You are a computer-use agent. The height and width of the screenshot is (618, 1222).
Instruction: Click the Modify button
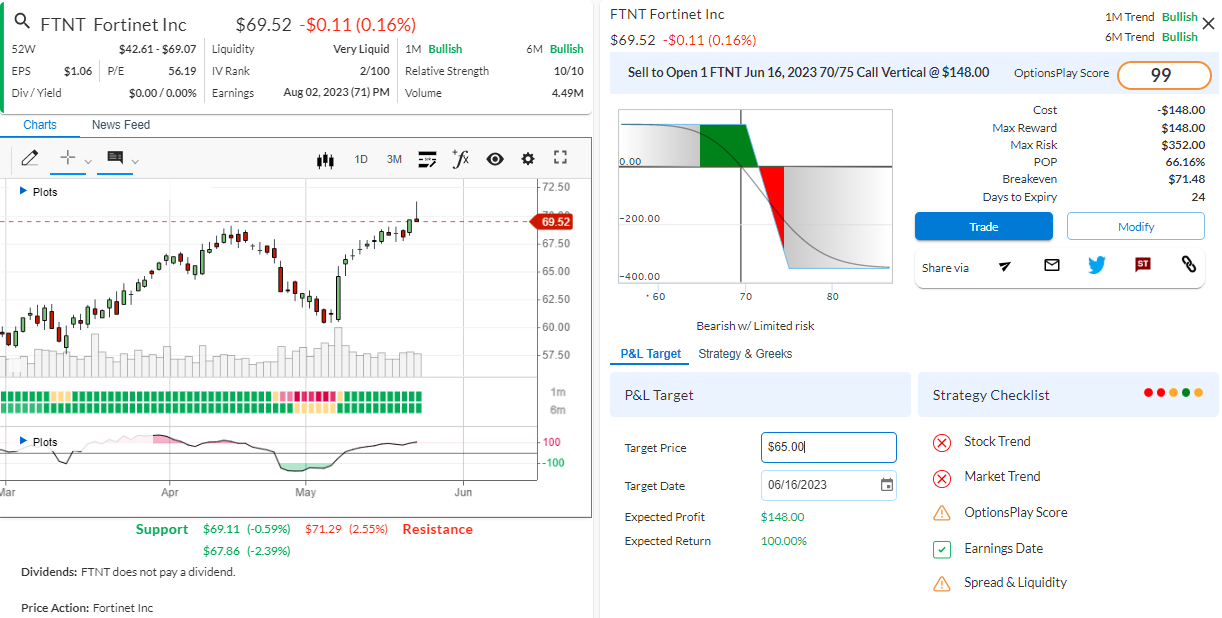1136,227
